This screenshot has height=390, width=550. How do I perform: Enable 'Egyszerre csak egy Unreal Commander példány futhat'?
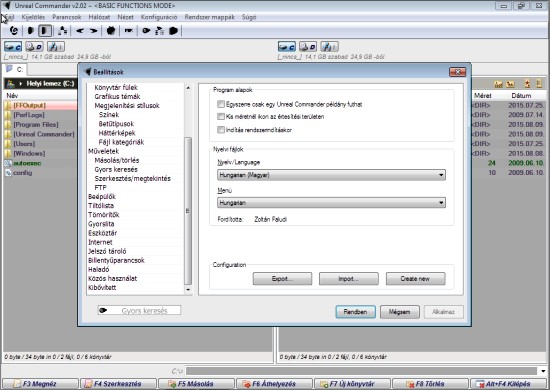(x=221, y=104)
